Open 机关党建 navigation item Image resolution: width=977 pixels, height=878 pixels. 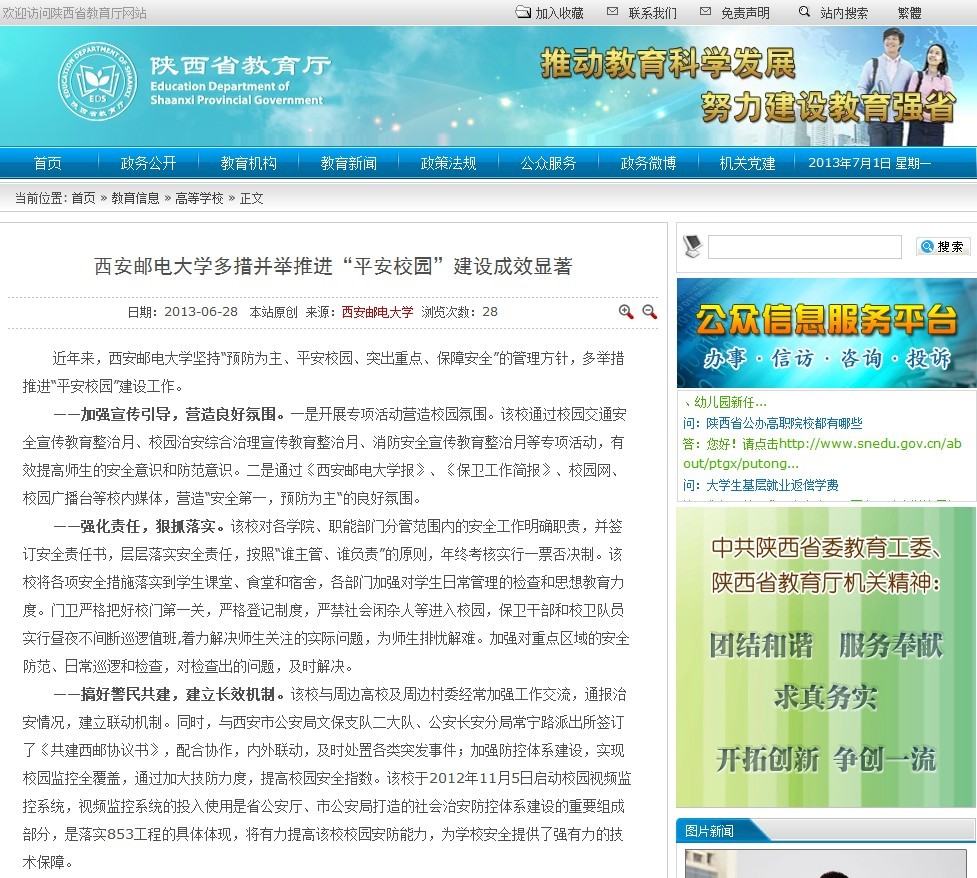coord(747,163)
